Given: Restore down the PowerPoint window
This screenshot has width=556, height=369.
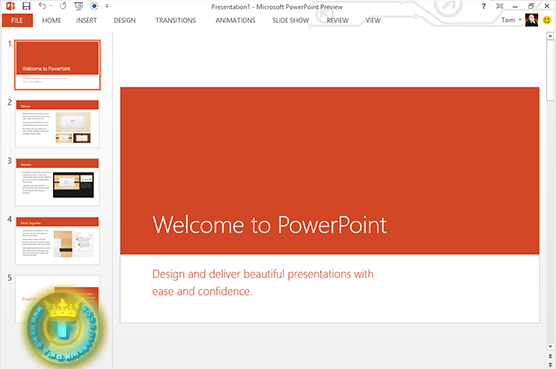Looking at the screenshot, I should coord(531,6).
